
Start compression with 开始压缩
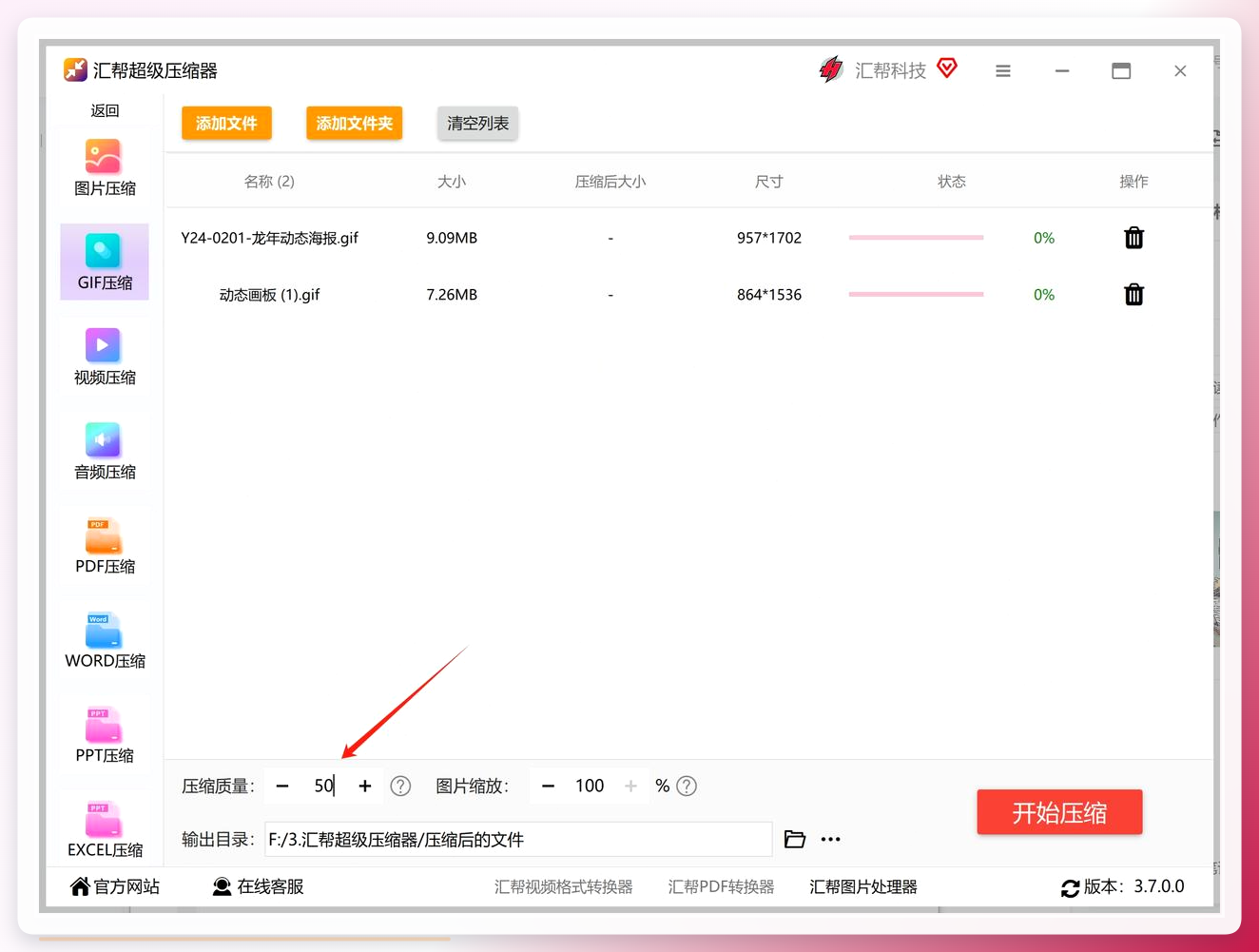pyautogui.click(x=1059, y=812)
